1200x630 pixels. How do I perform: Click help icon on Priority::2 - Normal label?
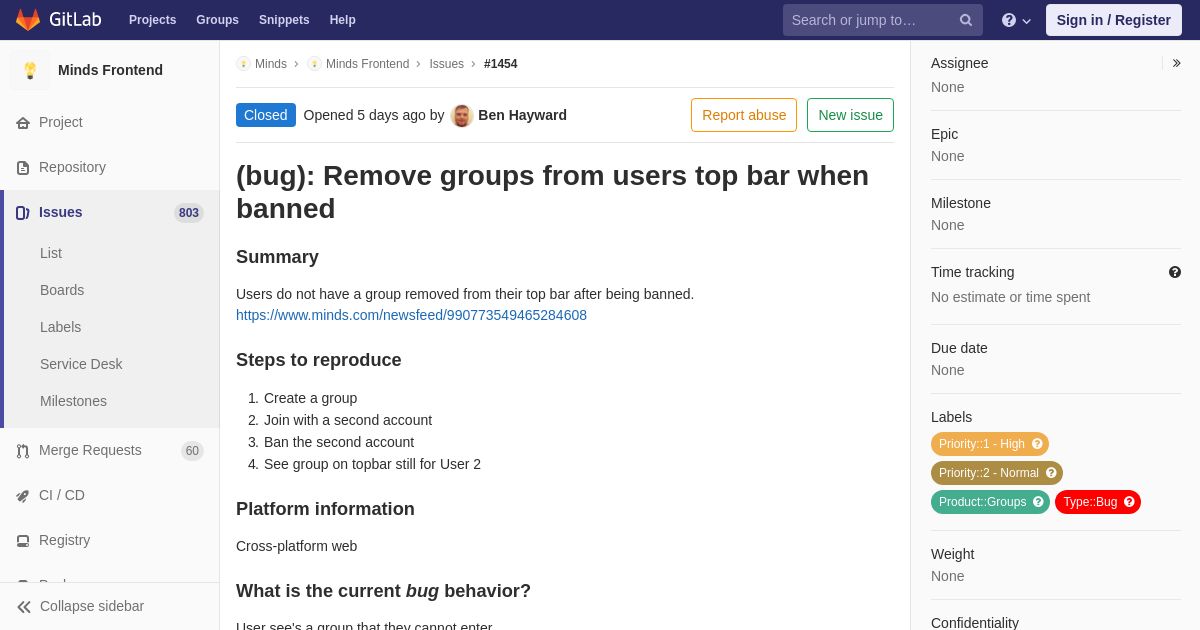coord(1051,473)
